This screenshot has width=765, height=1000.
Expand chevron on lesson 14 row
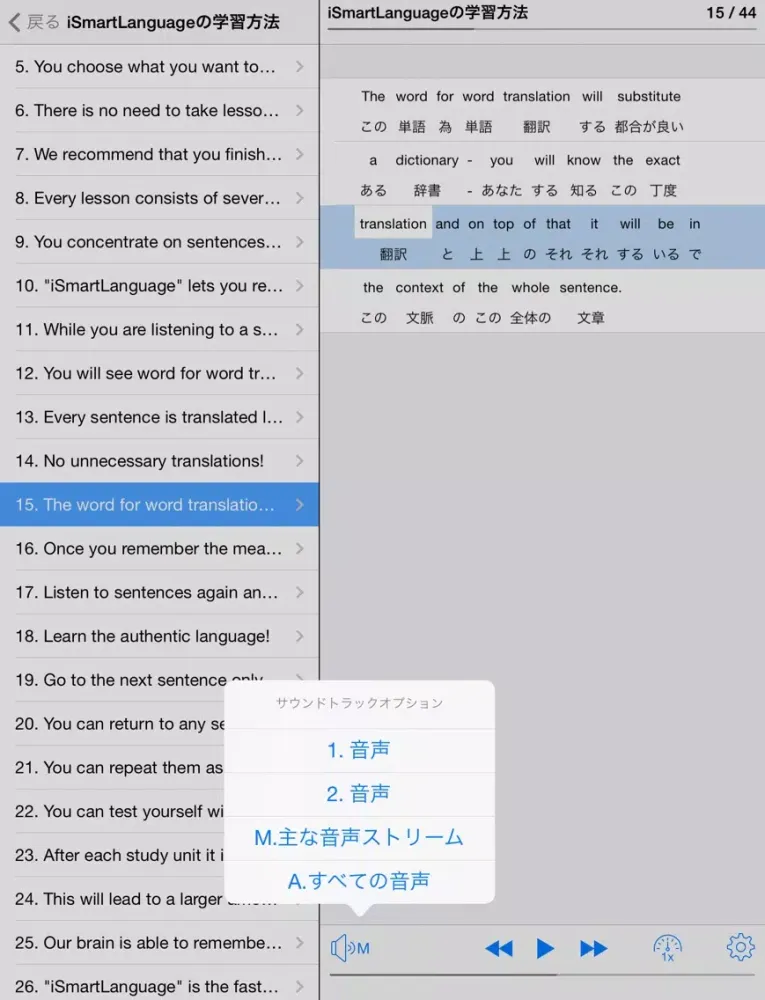pos(300,461)
